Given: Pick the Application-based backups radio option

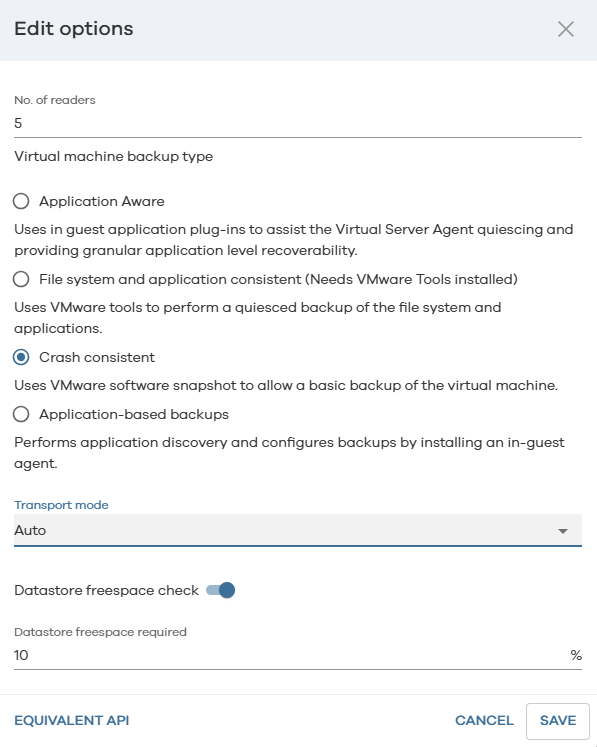Looking at the screenshot, I should point(21,414).
